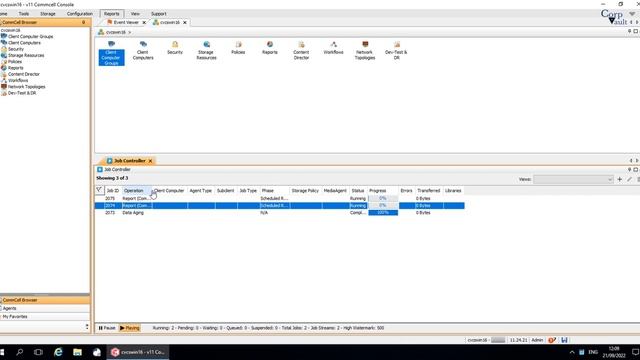Sort by Transferred column header
This screenshot has height=360, width=640.
tap(429, 191)
